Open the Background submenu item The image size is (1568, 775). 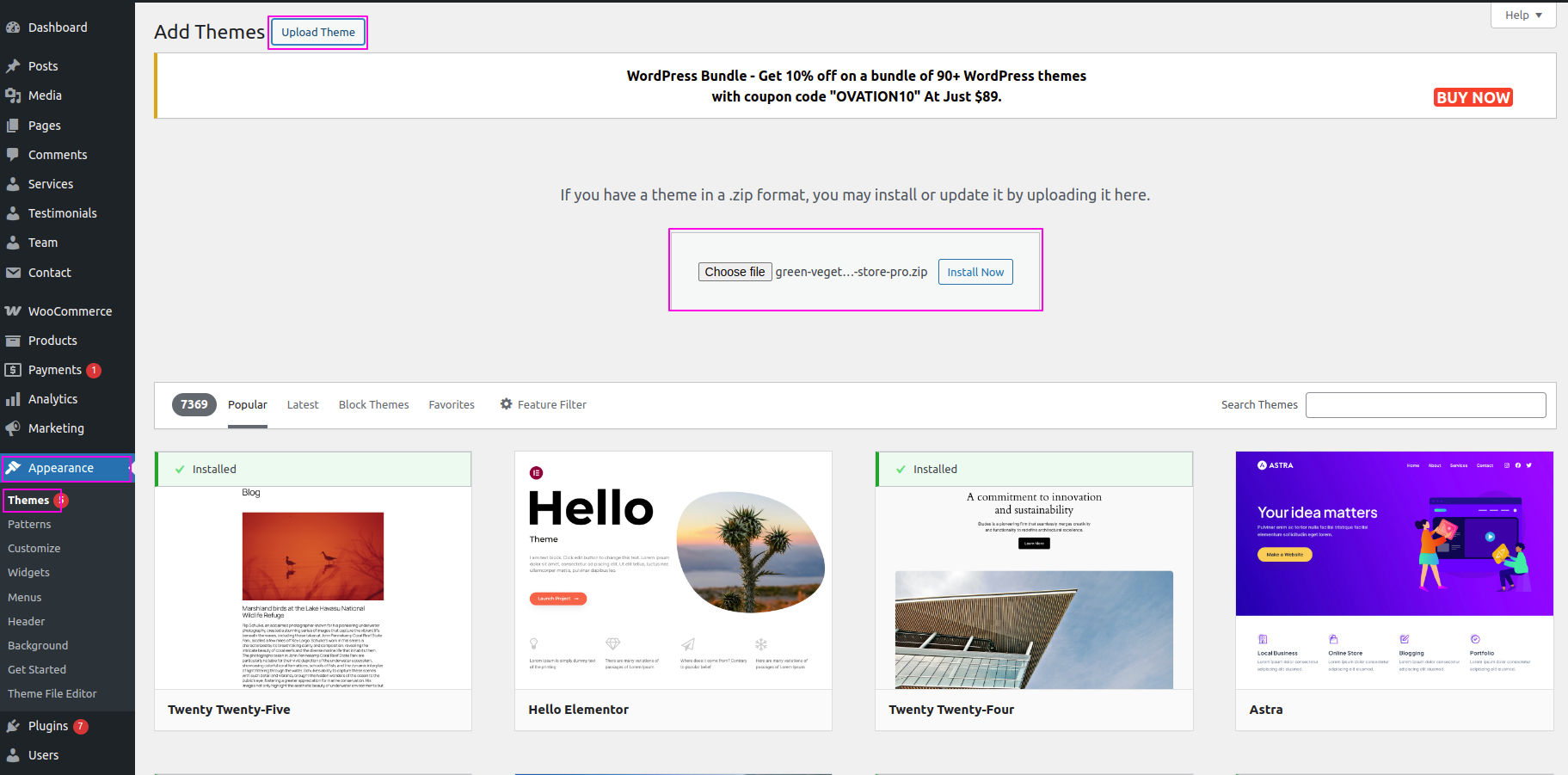38,646
